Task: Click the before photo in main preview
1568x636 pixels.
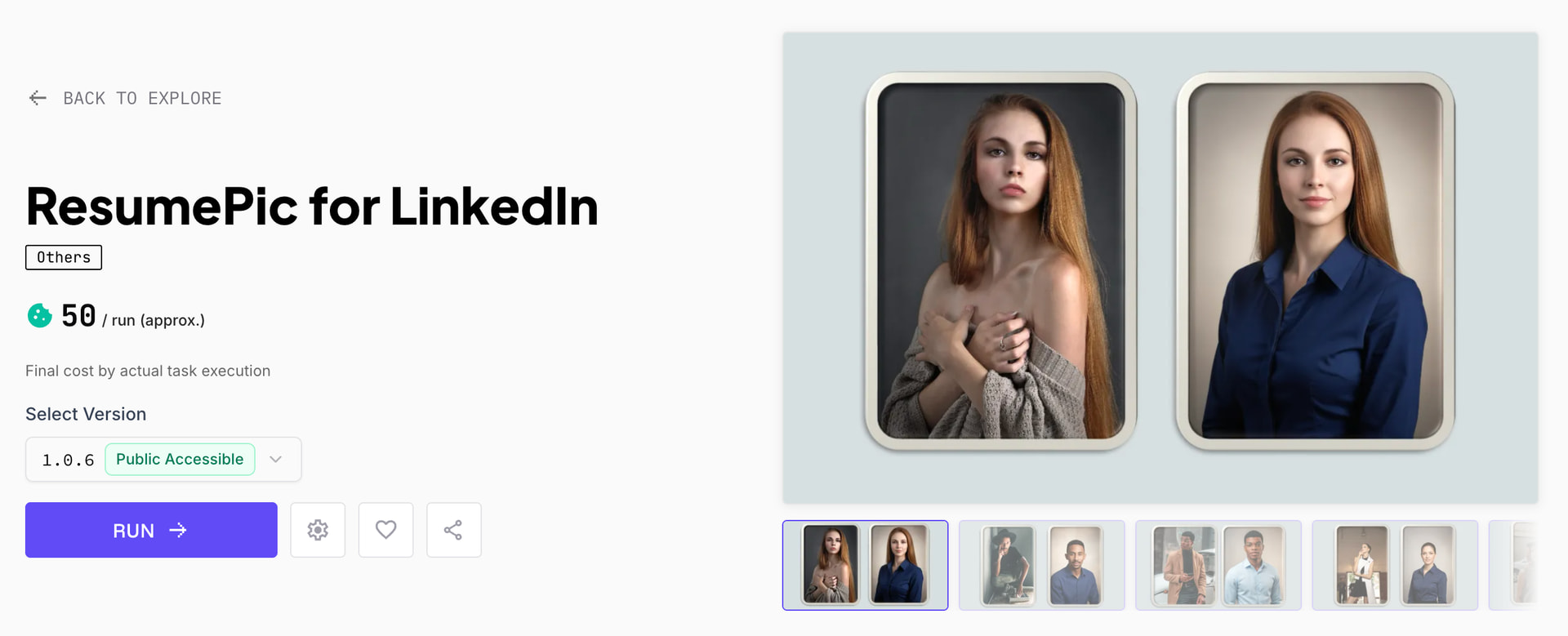Action: pyautogui.click(x=1001, y=261)
